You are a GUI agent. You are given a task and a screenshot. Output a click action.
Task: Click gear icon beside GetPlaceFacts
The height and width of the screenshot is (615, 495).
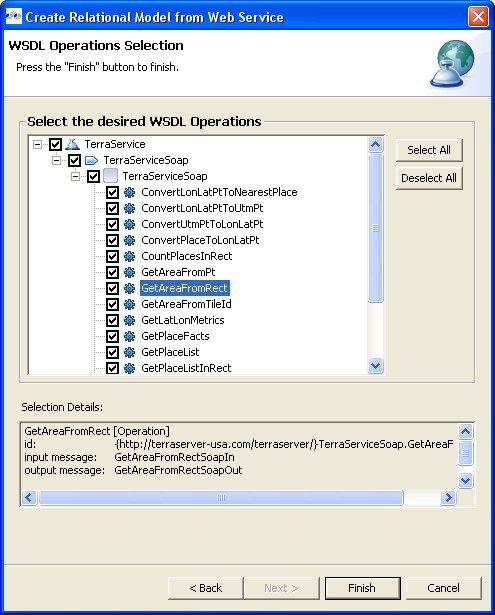click(129, 336)
